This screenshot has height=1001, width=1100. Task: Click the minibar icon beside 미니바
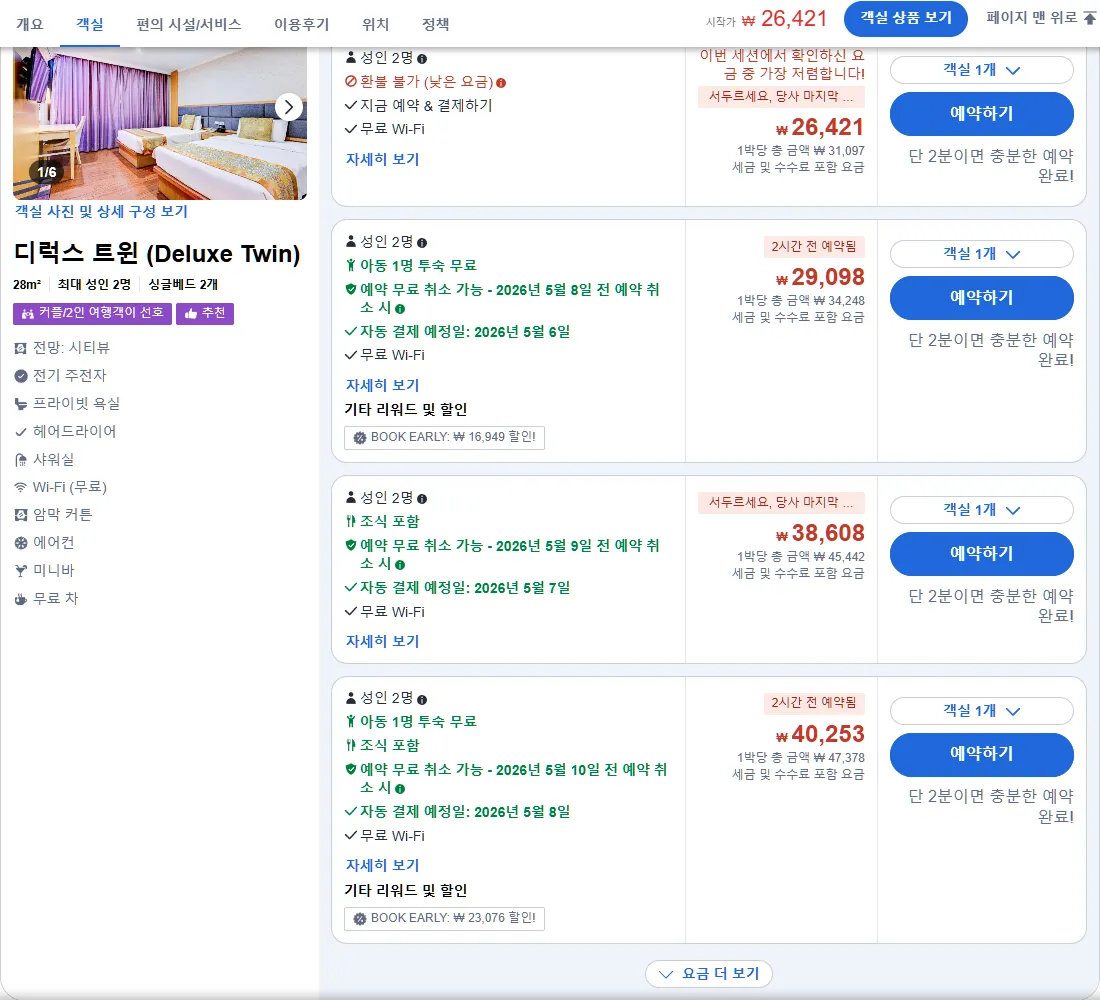[21, 571]
